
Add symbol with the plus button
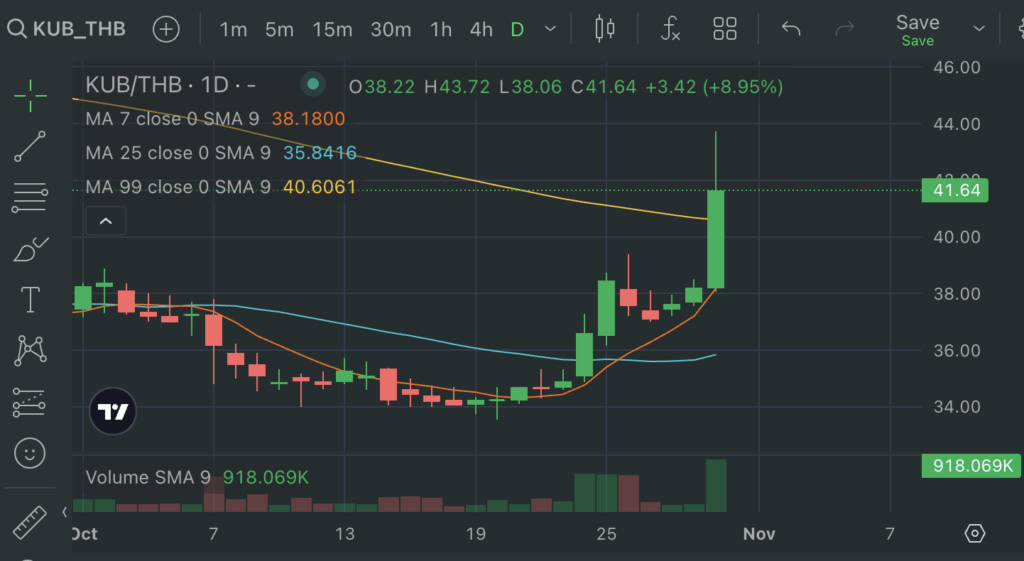166,29
